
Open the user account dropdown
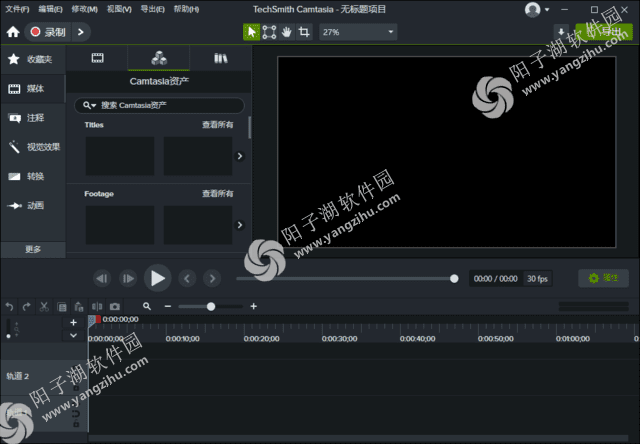[x=537, y=9]
